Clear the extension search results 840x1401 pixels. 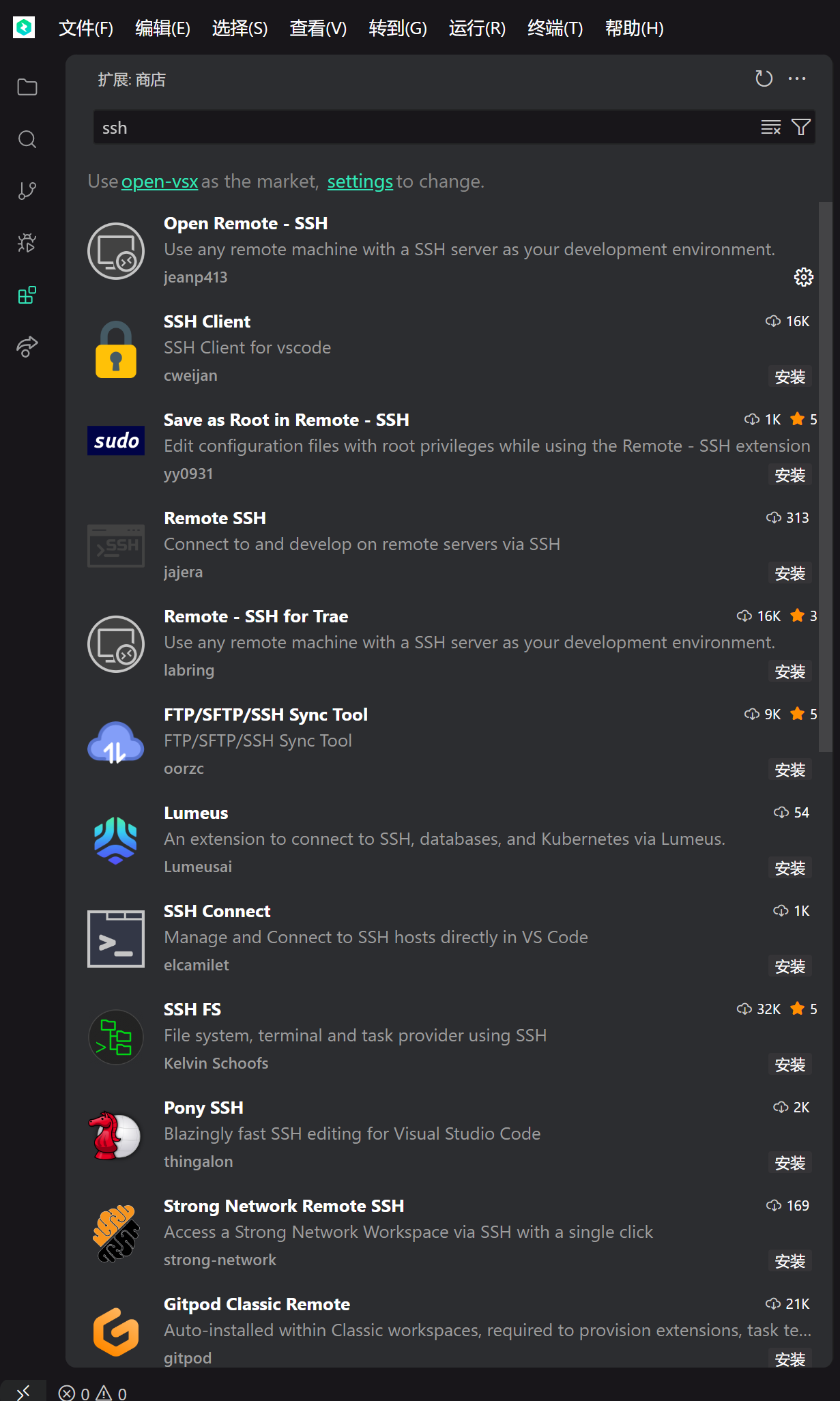(771, 127)
